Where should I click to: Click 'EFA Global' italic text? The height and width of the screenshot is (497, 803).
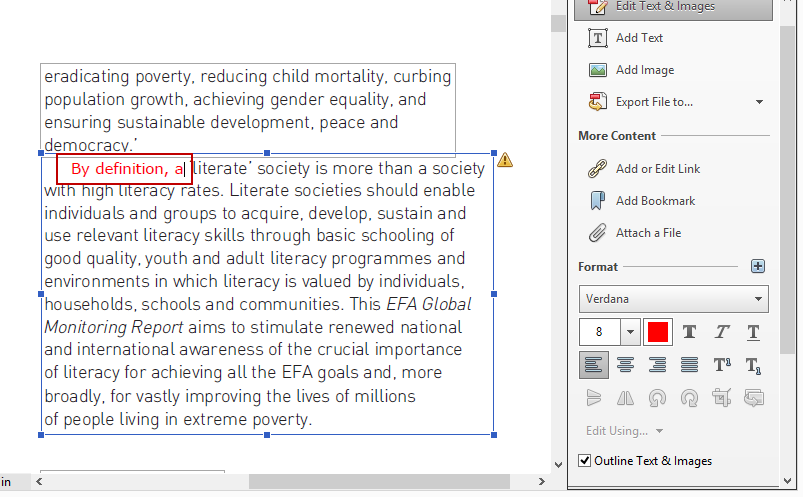click(429, 304)
